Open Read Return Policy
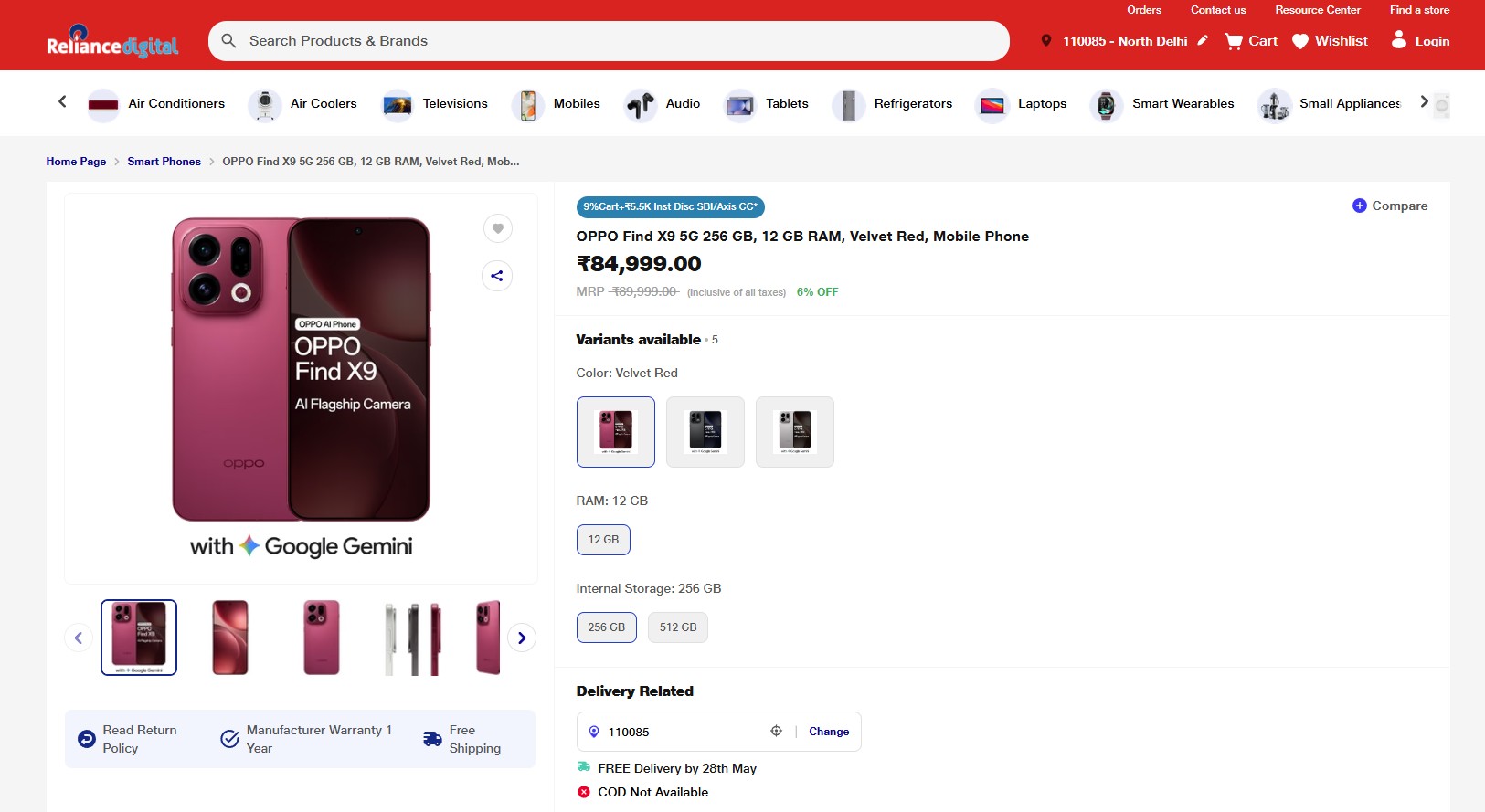Image resolution: width=1485 pixels, height=812 pixels. (128, 739)
